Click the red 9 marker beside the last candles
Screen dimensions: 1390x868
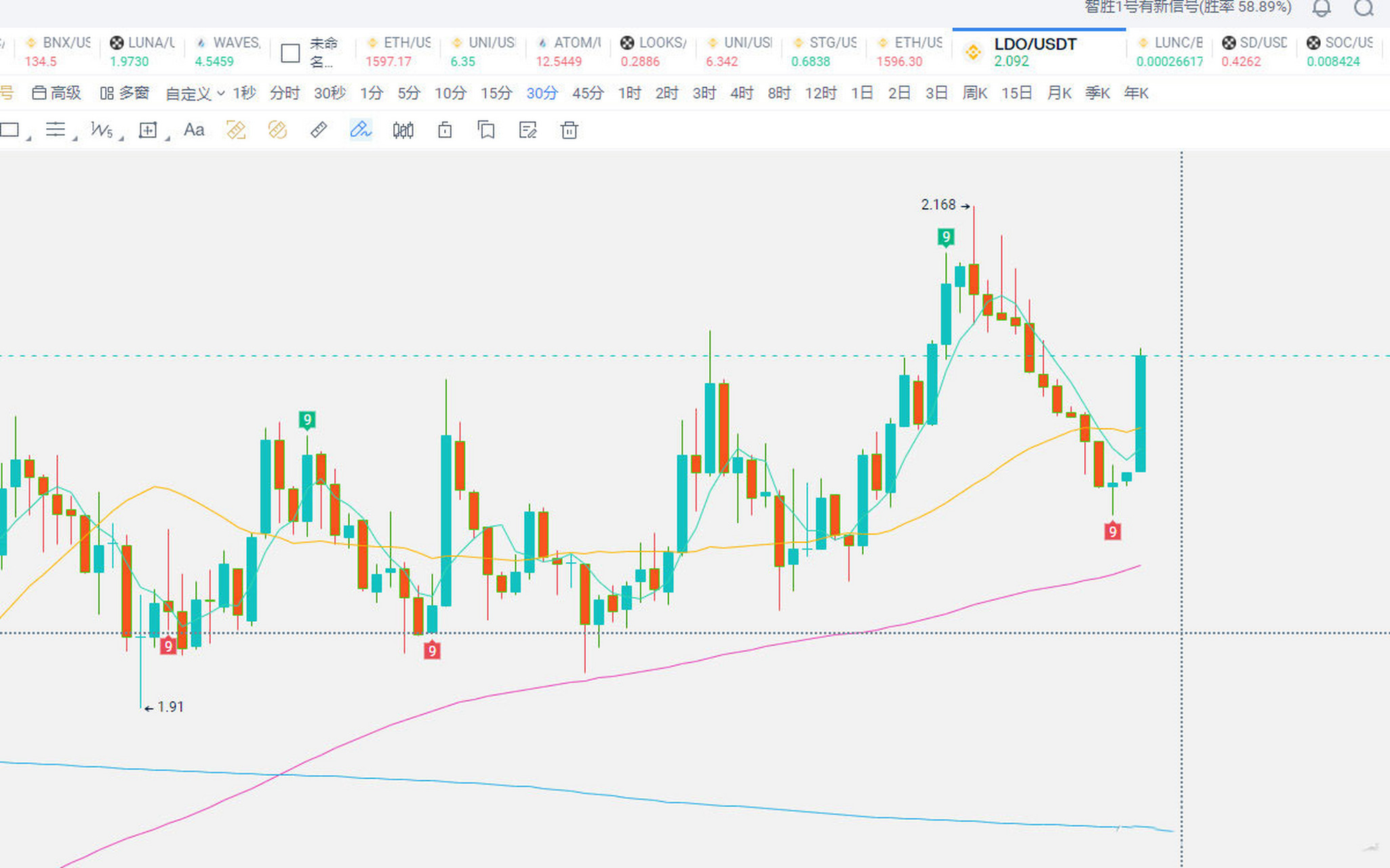[x=1113, y=531]
